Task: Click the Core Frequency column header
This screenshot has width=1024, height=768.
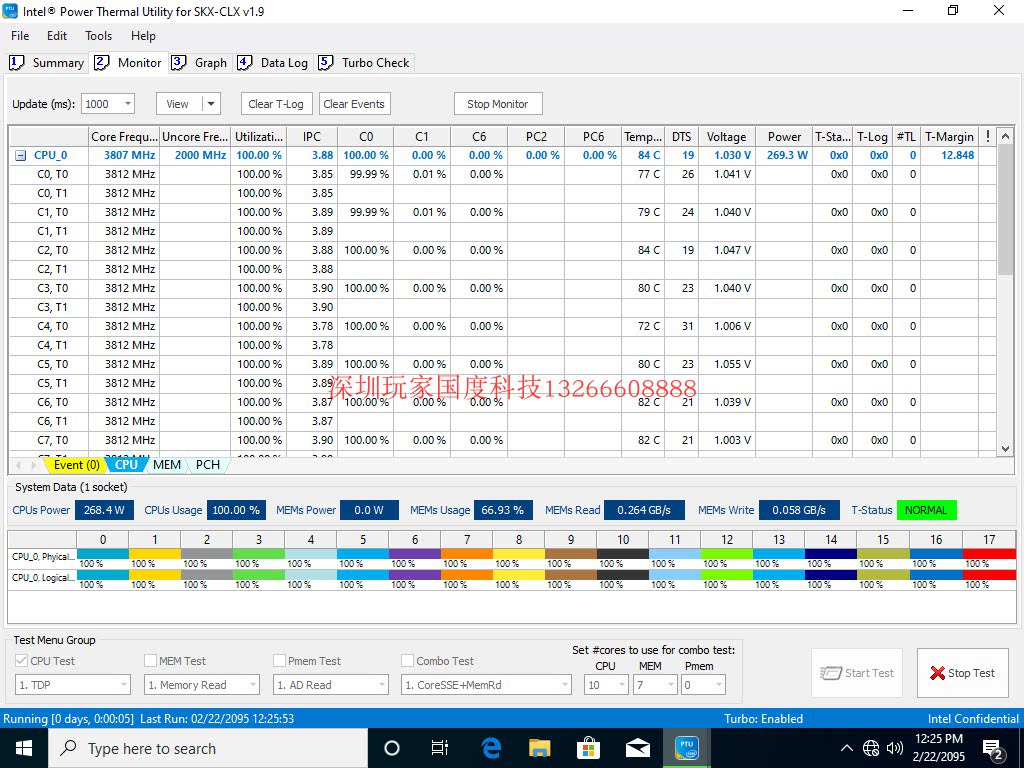Action: tap(124, 136)
